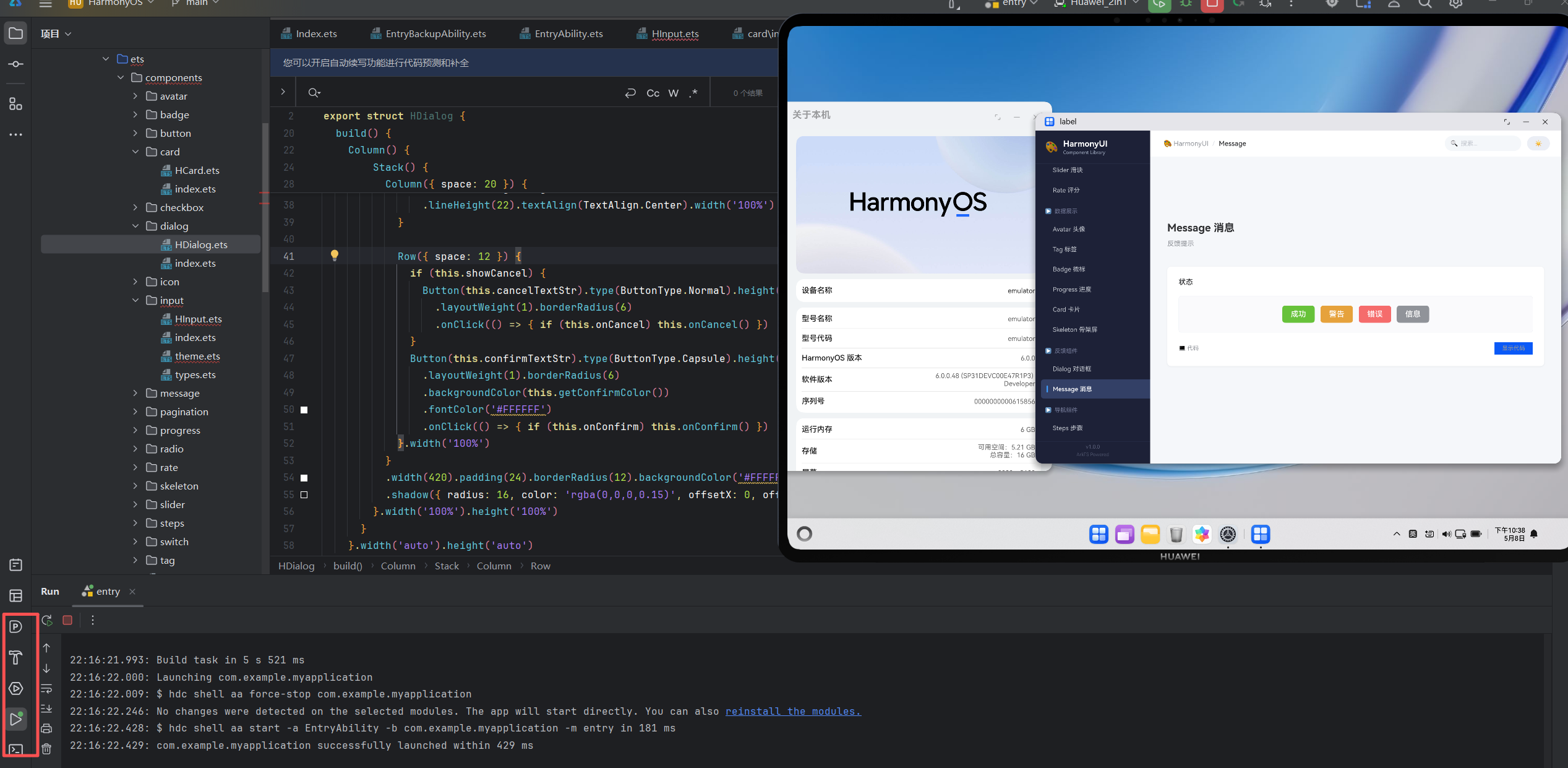Click the up arrow in Run console
Screen dimensions: 1568x768
[x=46, y=648]
